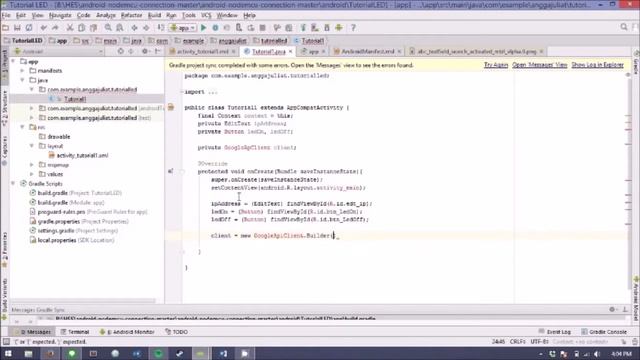Expand the mipmap folder
The height and width of the screenshot is (360, 640).
[32, 164]
